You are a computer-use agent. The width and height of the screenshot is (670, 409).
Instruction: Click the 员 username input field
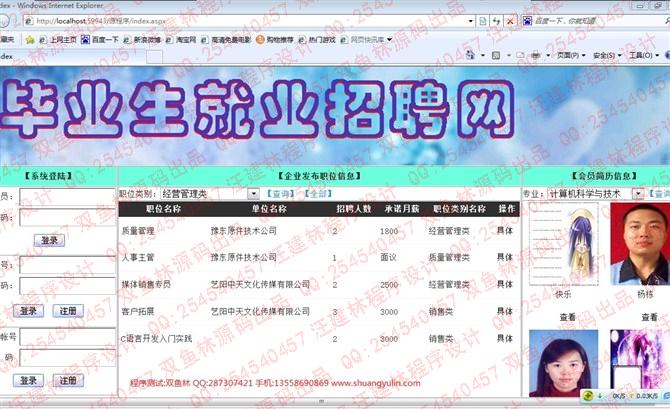(x=68, y=197)
